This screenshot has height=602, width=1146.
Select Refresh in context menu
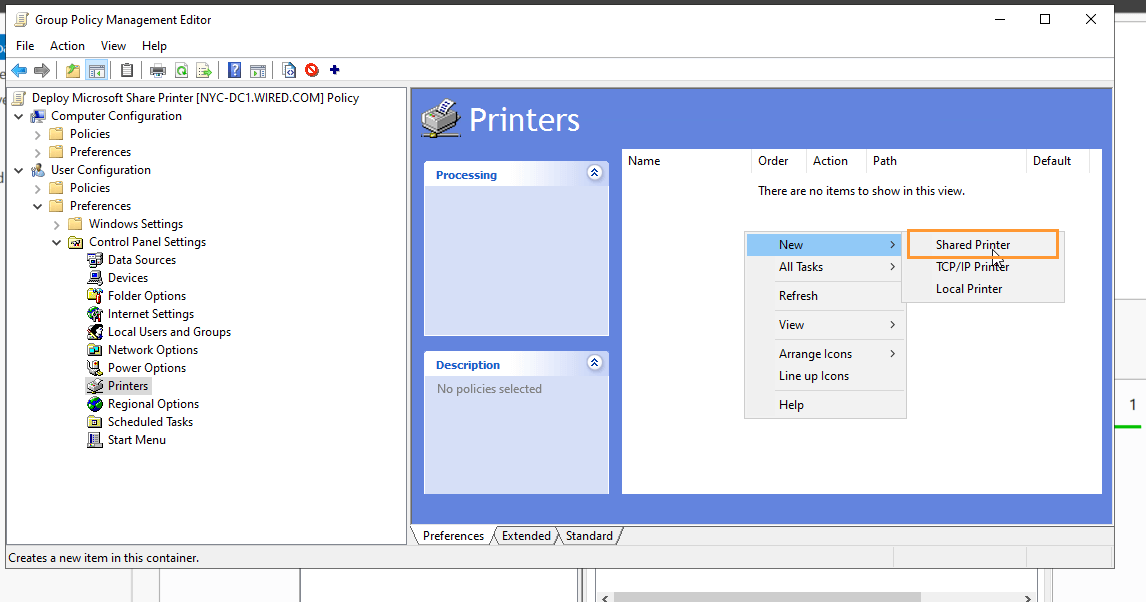824,296
